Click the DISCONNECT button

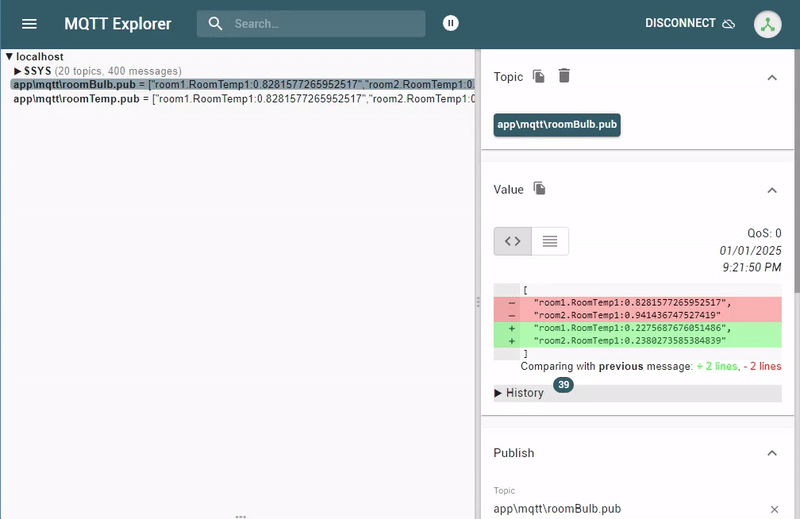coord(690,23)
